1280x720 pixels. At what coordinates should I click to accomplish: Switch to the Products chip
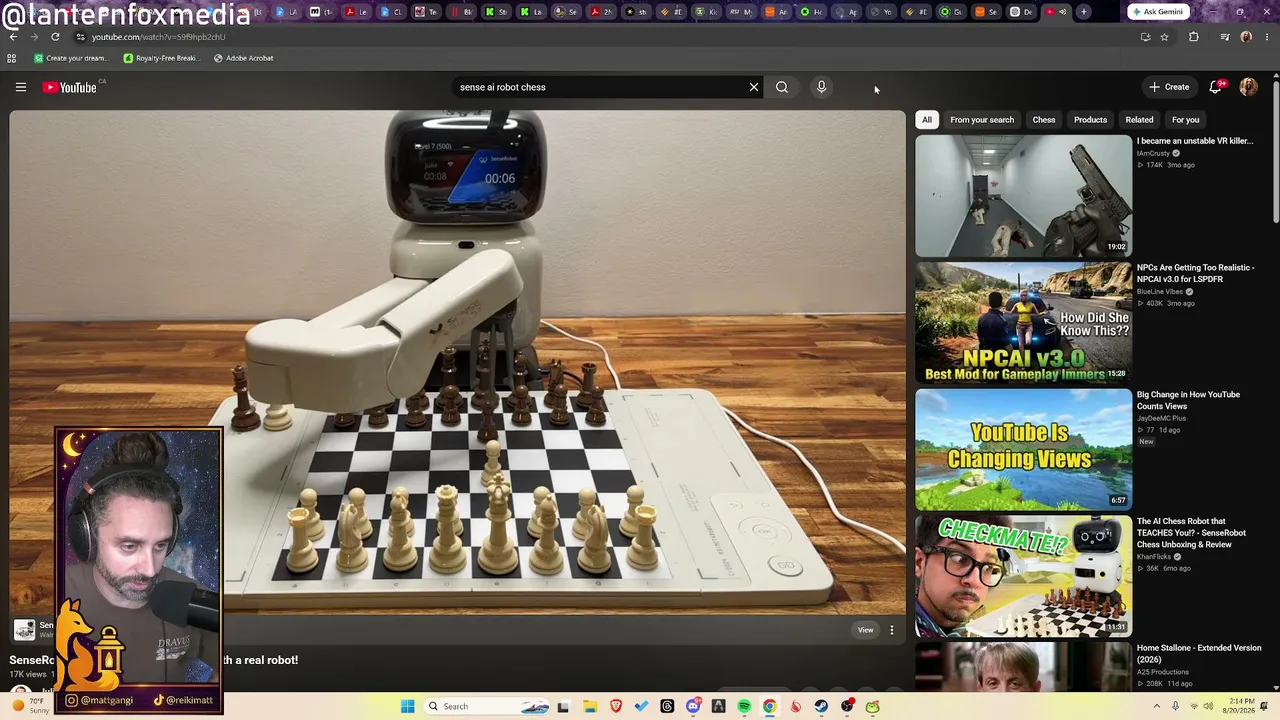pyautogui.click(x=1090, y=120)
